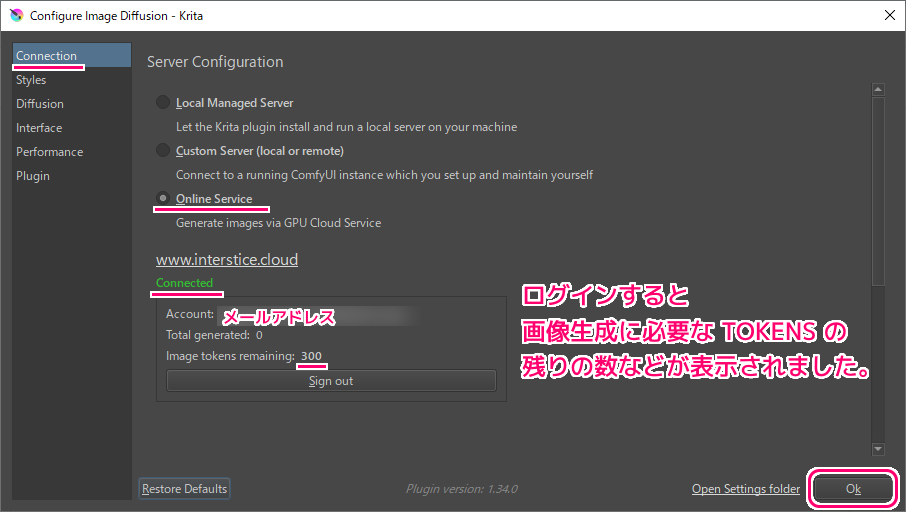This screenshot has width=906, height=512.
Task: Select the Online Service radio button
Action: click(163, 198)
